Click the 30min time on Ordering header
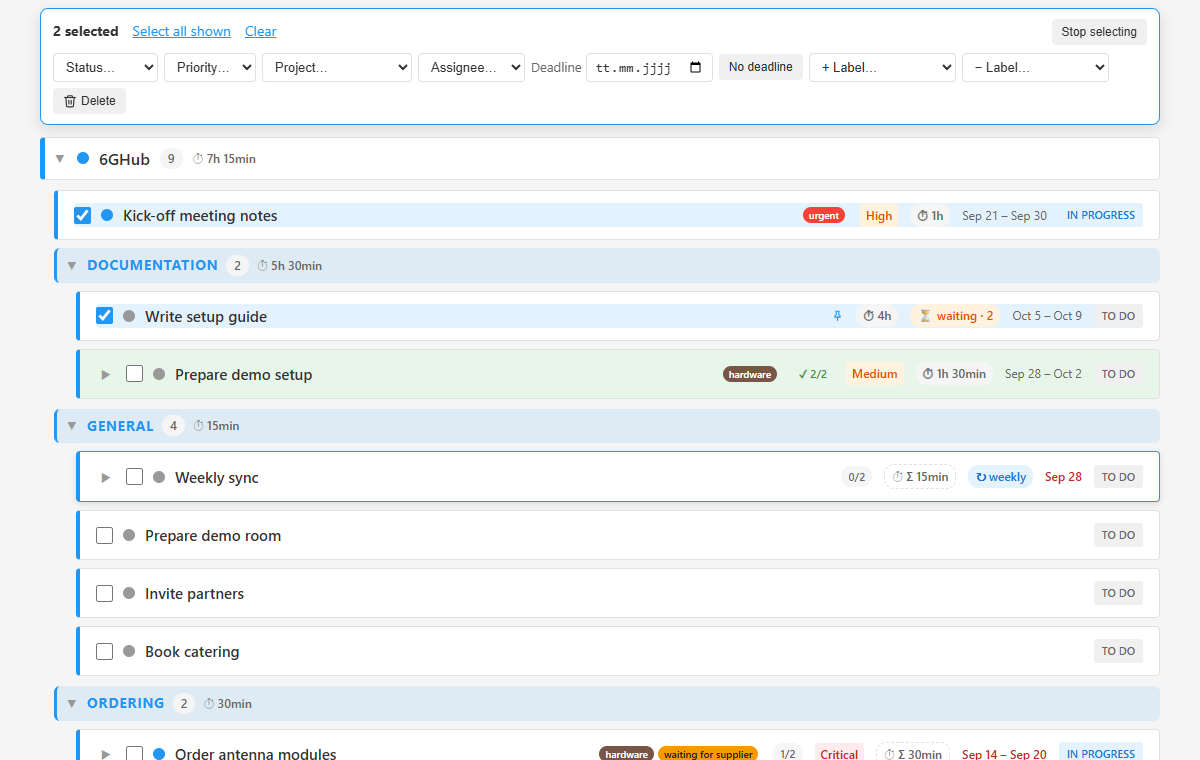1200x760 pixels. click(228, 704)
